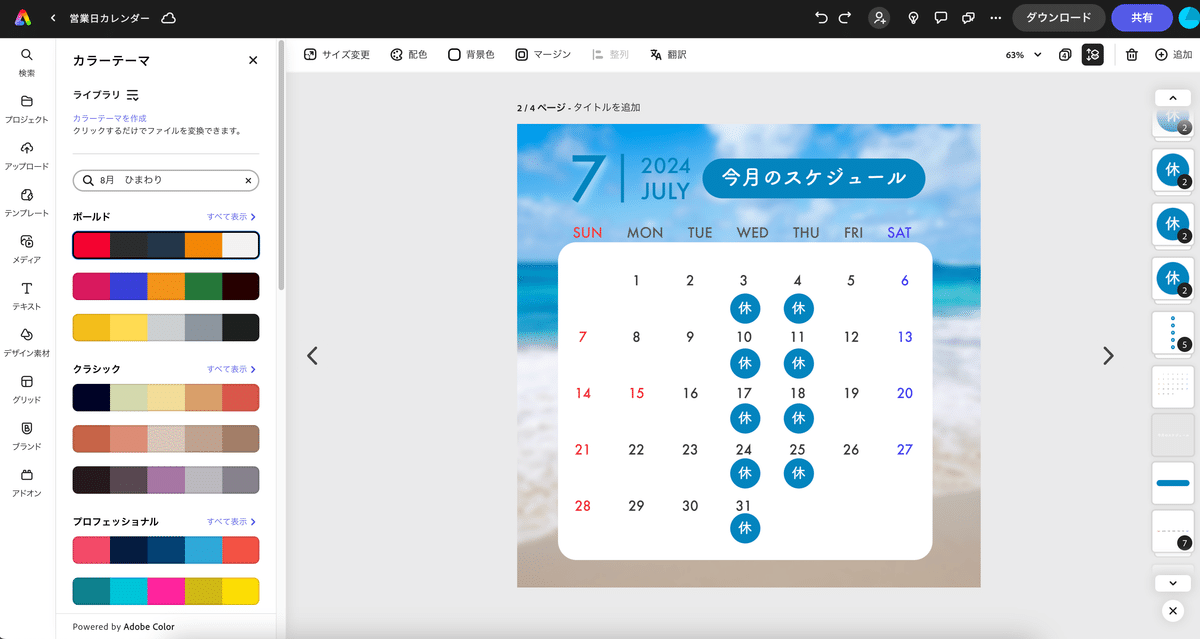Open 検索 in the left sidebar

tap(27, 62)
